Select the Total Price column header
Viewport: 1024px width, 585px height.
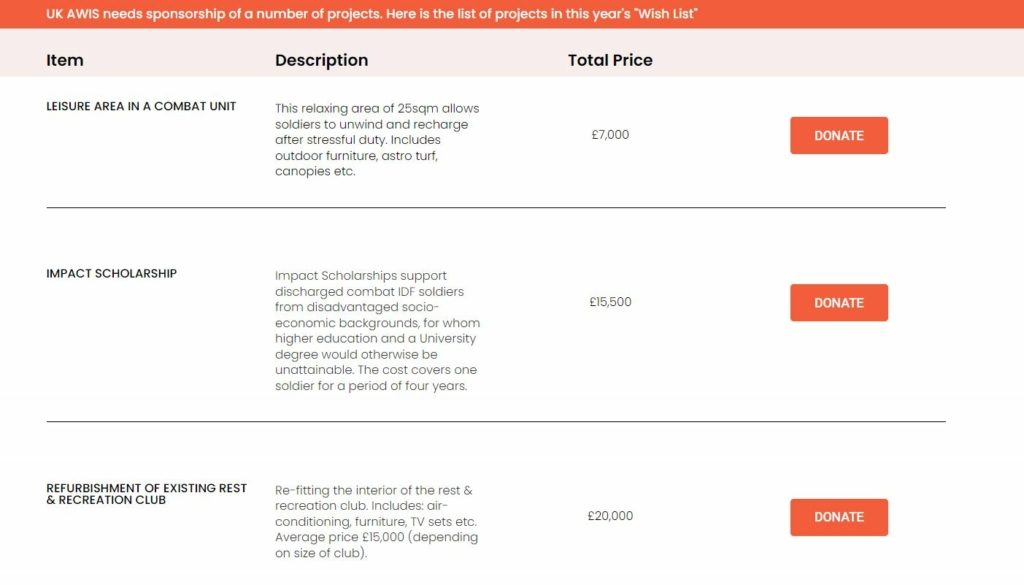(x=610, y=60)
